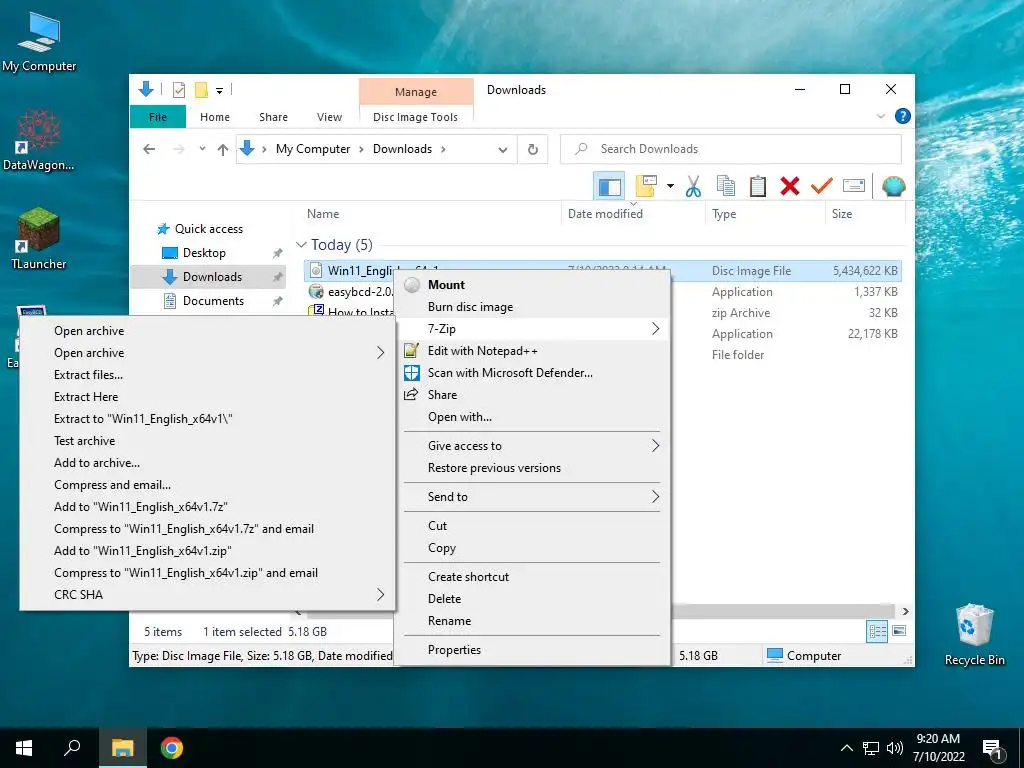Expand the Send to submenu

click(532, 497)
